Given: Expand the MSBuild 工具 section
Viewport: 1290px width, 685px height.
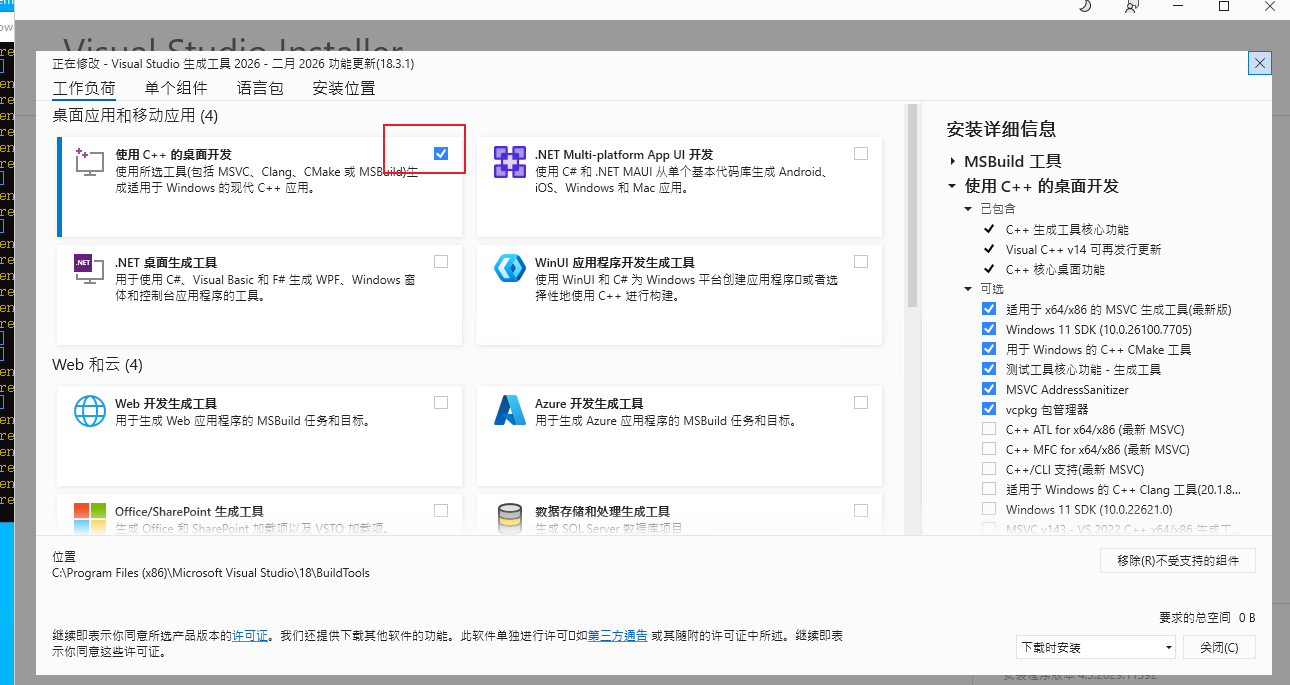Looking at the screenshot, I should point(953,161).
